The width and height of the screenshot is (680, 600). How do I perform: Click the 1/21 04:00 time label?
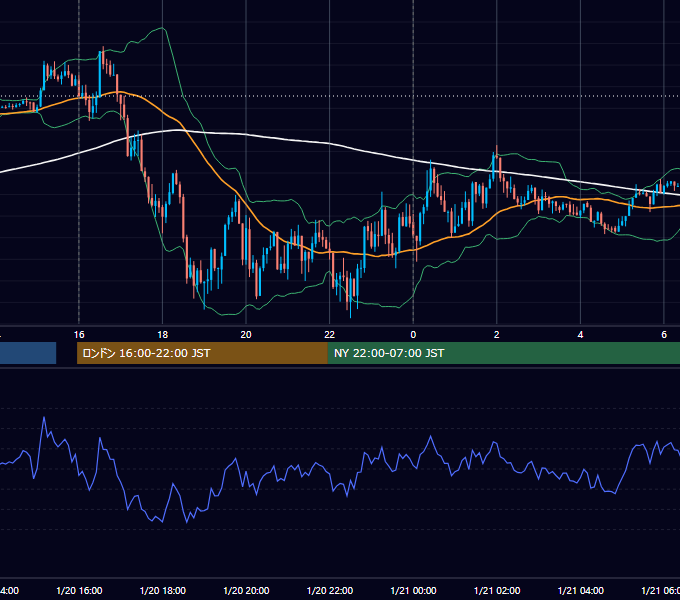tap(581, 590)
